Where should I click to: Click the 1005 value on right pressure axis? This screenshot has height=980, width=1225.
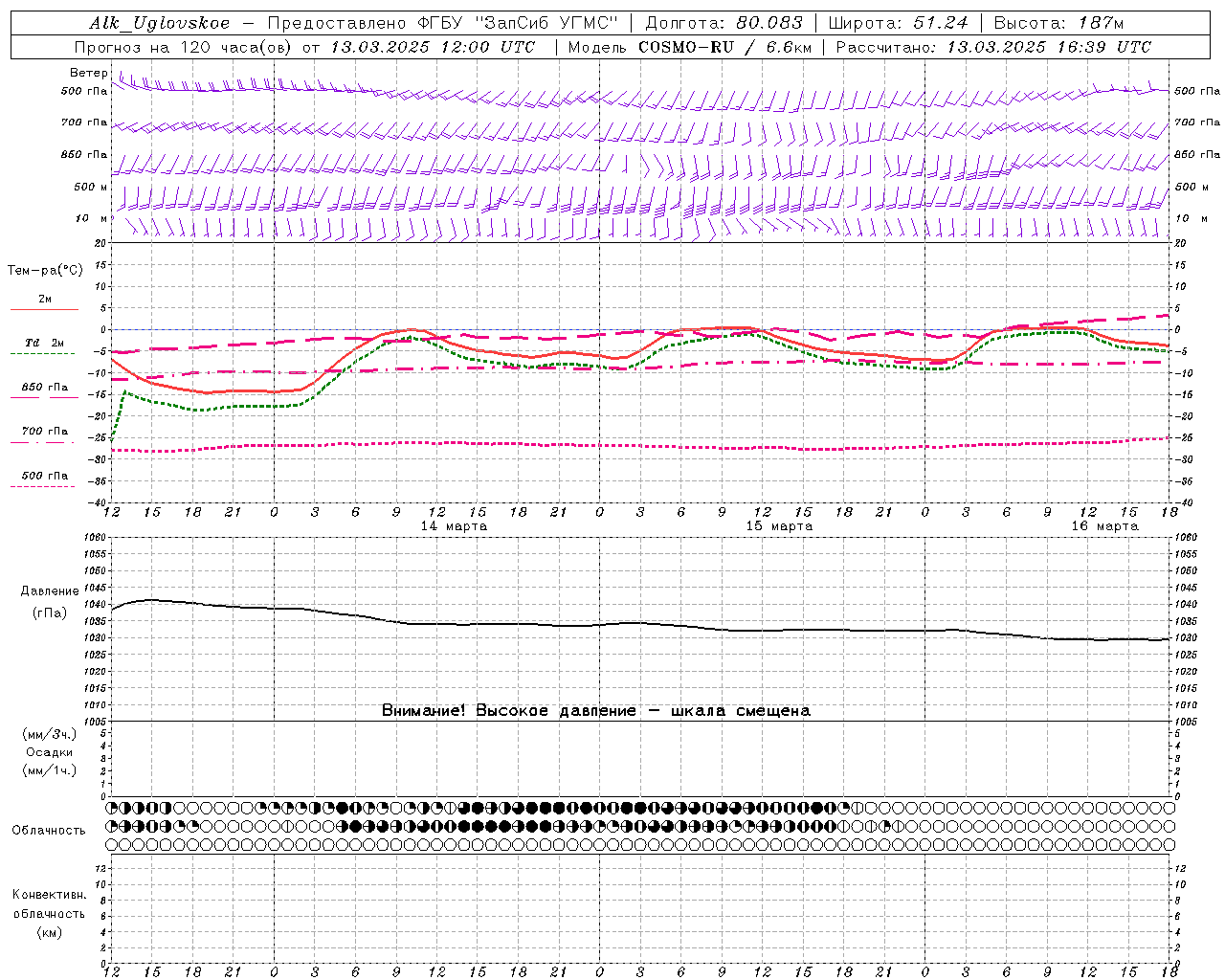click(x=1186, y=722)
